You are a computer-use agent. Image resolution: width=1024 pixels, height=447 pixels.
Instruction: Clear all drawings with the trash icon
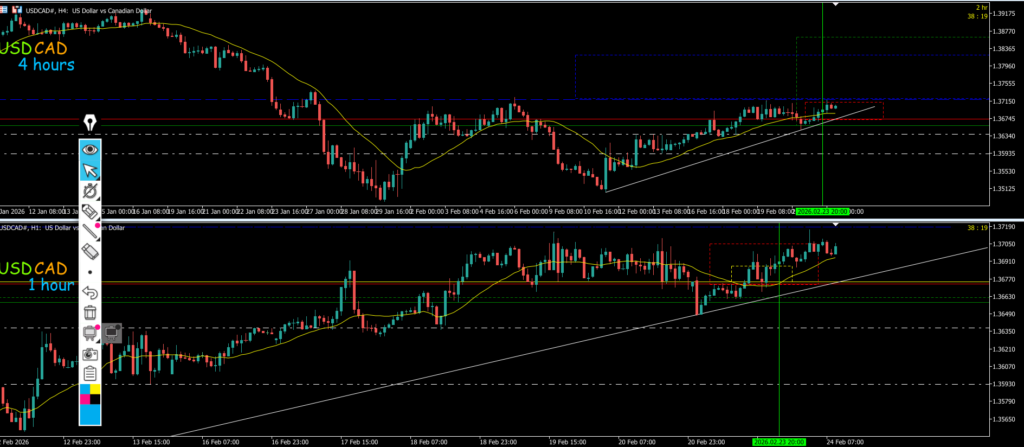coord(91,313)
